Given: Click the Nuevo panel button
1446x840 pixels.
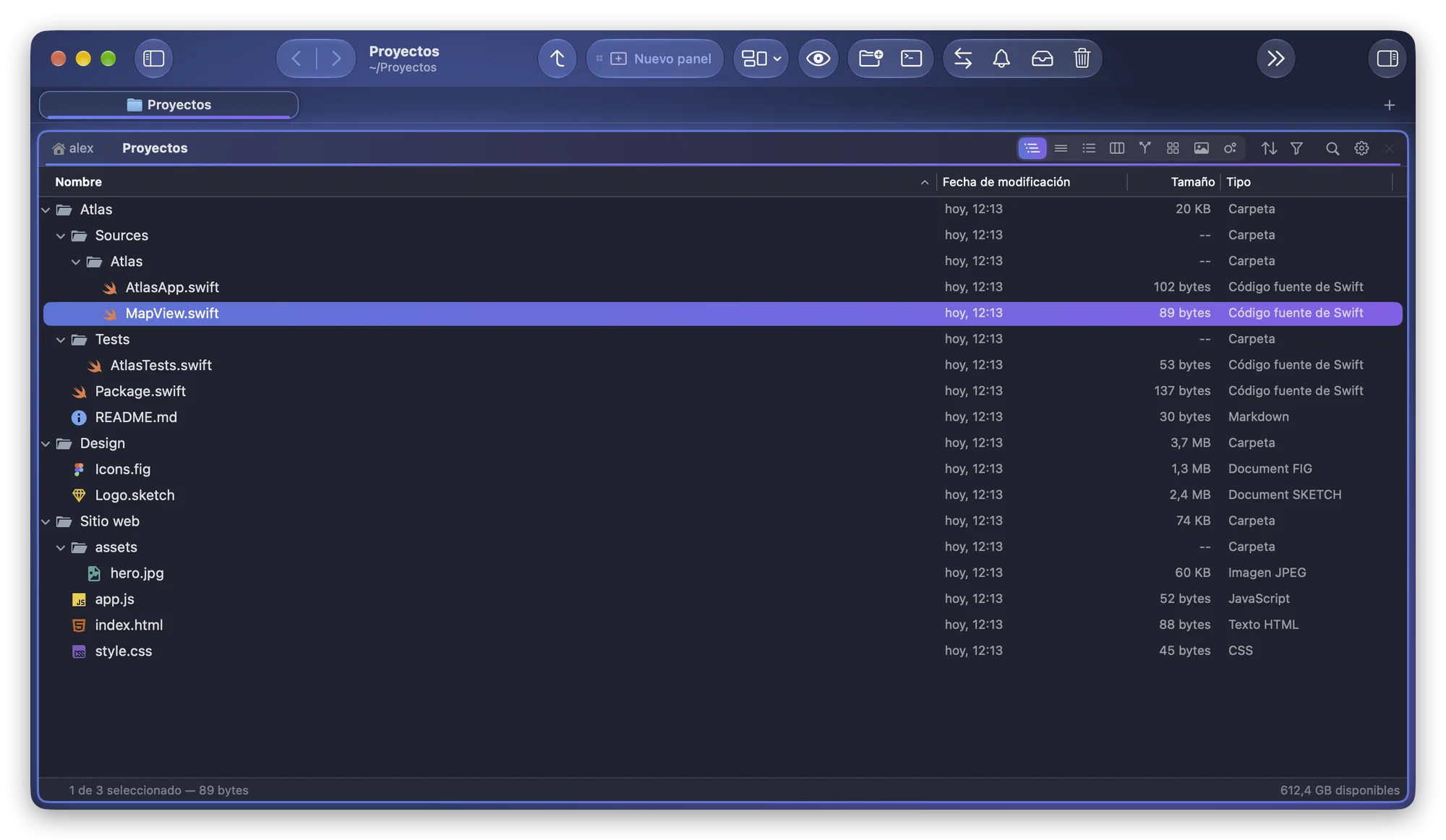Looking at the screenshot, I should pyautogui.click(x=654, y=59).
